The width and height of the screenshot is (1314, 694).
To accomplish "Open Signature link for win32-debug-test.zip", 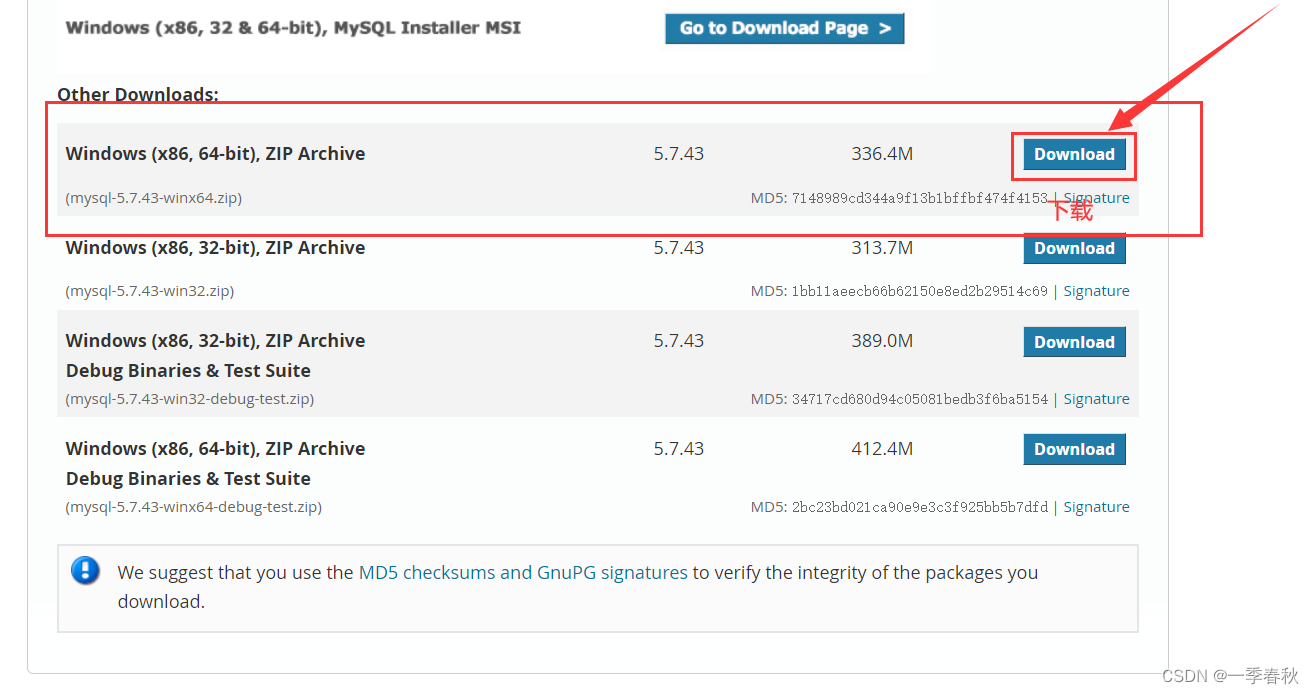I will pos(1096,399).
